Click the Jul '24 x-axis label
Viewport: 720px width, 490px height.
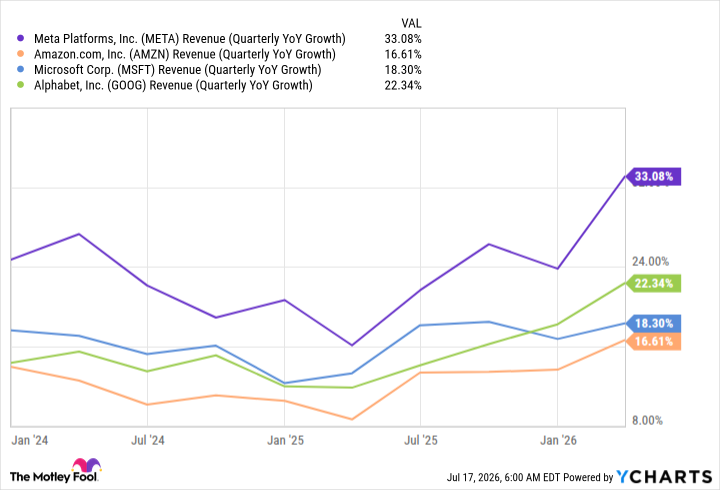tap(148, 440)
